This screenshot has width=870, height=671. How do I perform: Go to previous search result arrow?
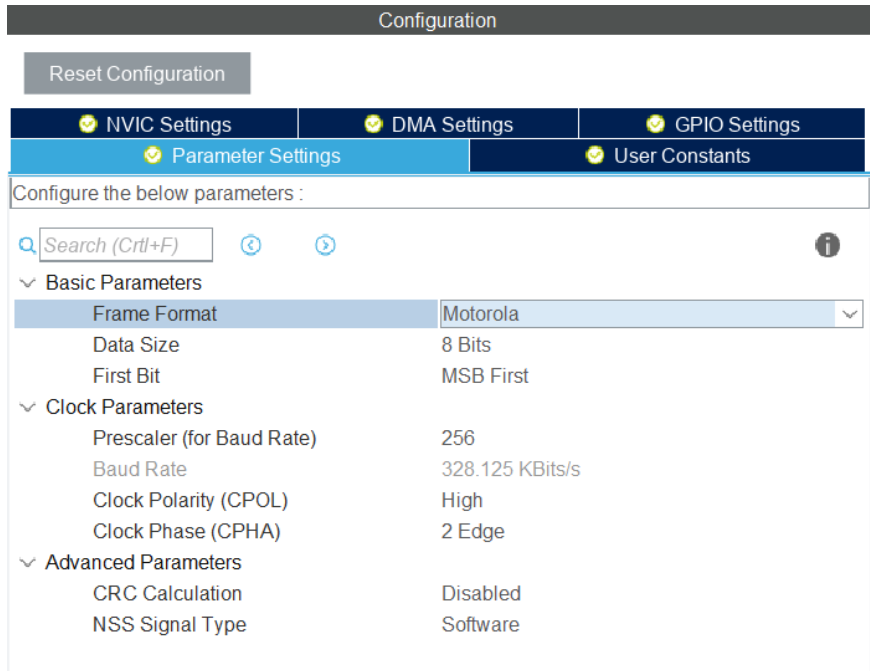tap(251, 245)
